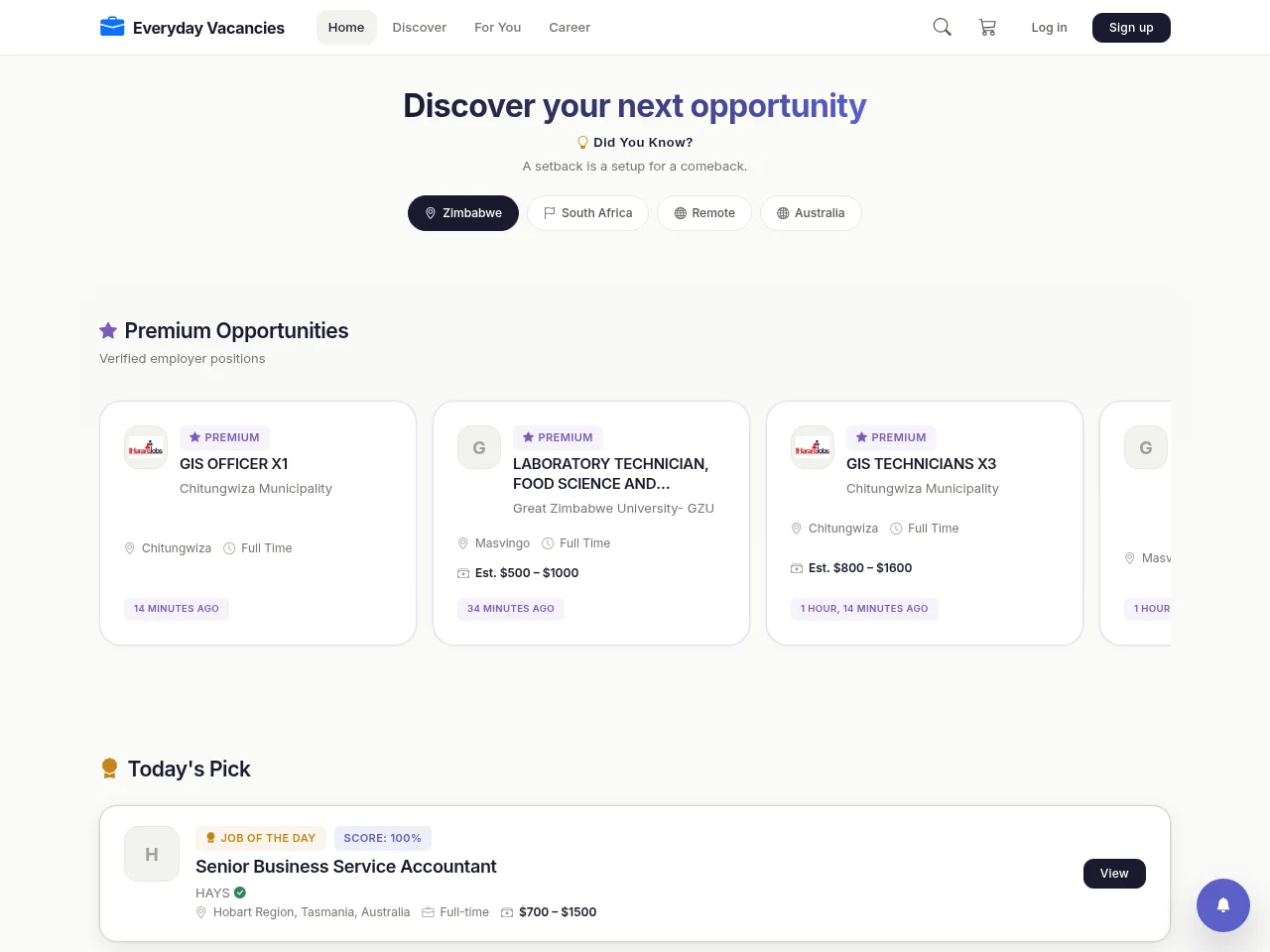Click the star icon beside Premium Opportunities
Screen dimensions: 1270x952
[x=108, y=330]
